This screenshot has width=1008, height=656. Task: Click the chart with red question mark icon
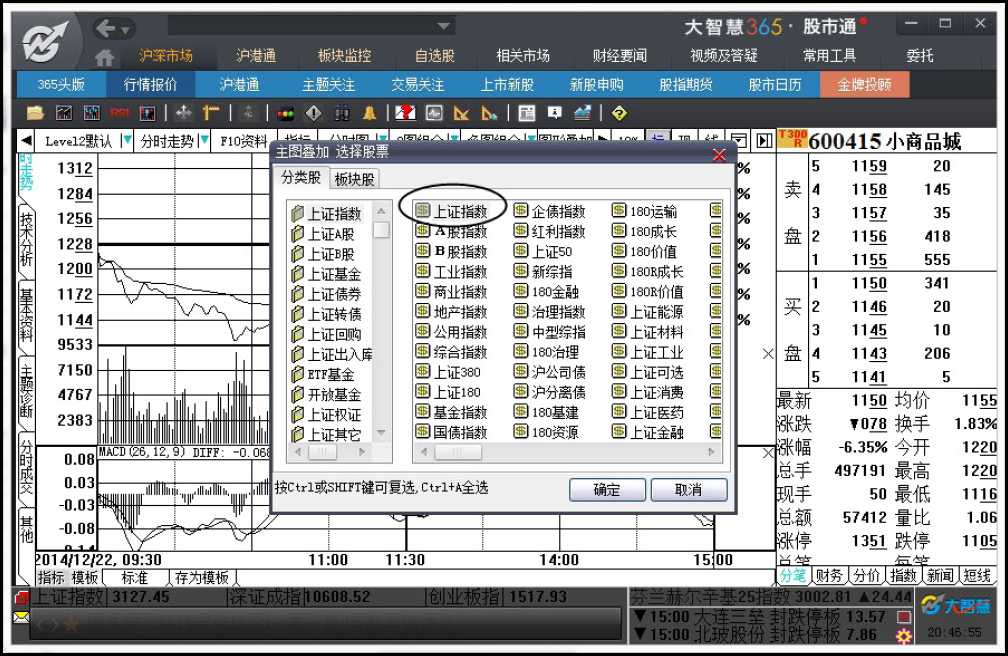click(x=405, y=114)
